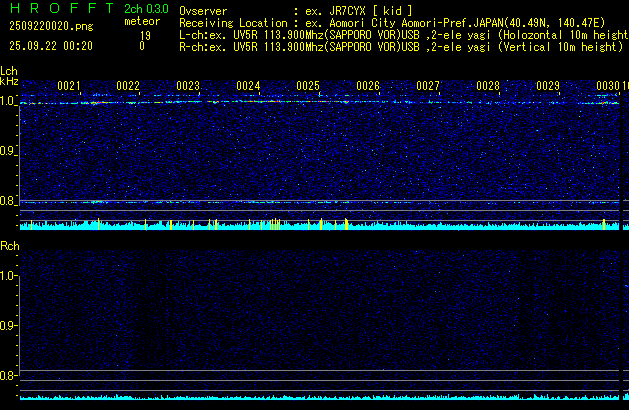Click the HROFFT title text
The image size is (629, 410).
57,7
